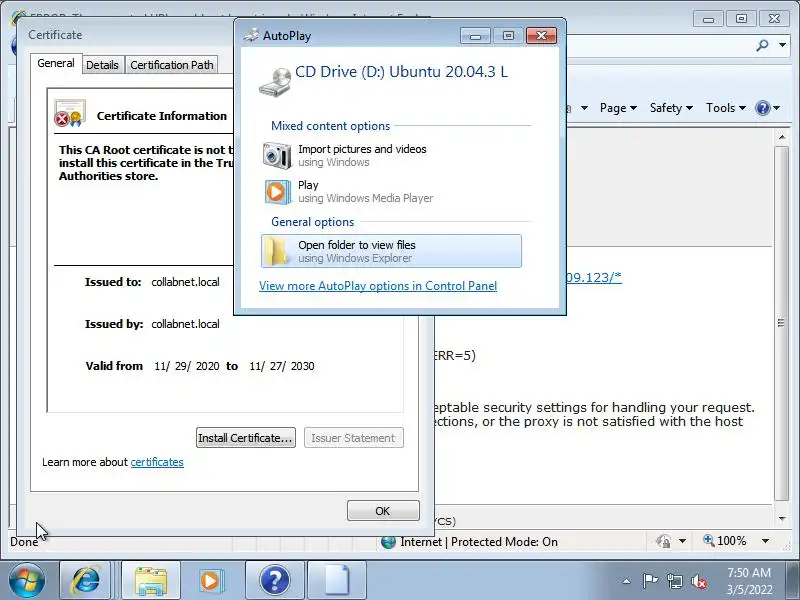Click the browser scrollbar up arrow
Image resolution: width=800 pixels, height=600 pixels.
click(782, 138)
